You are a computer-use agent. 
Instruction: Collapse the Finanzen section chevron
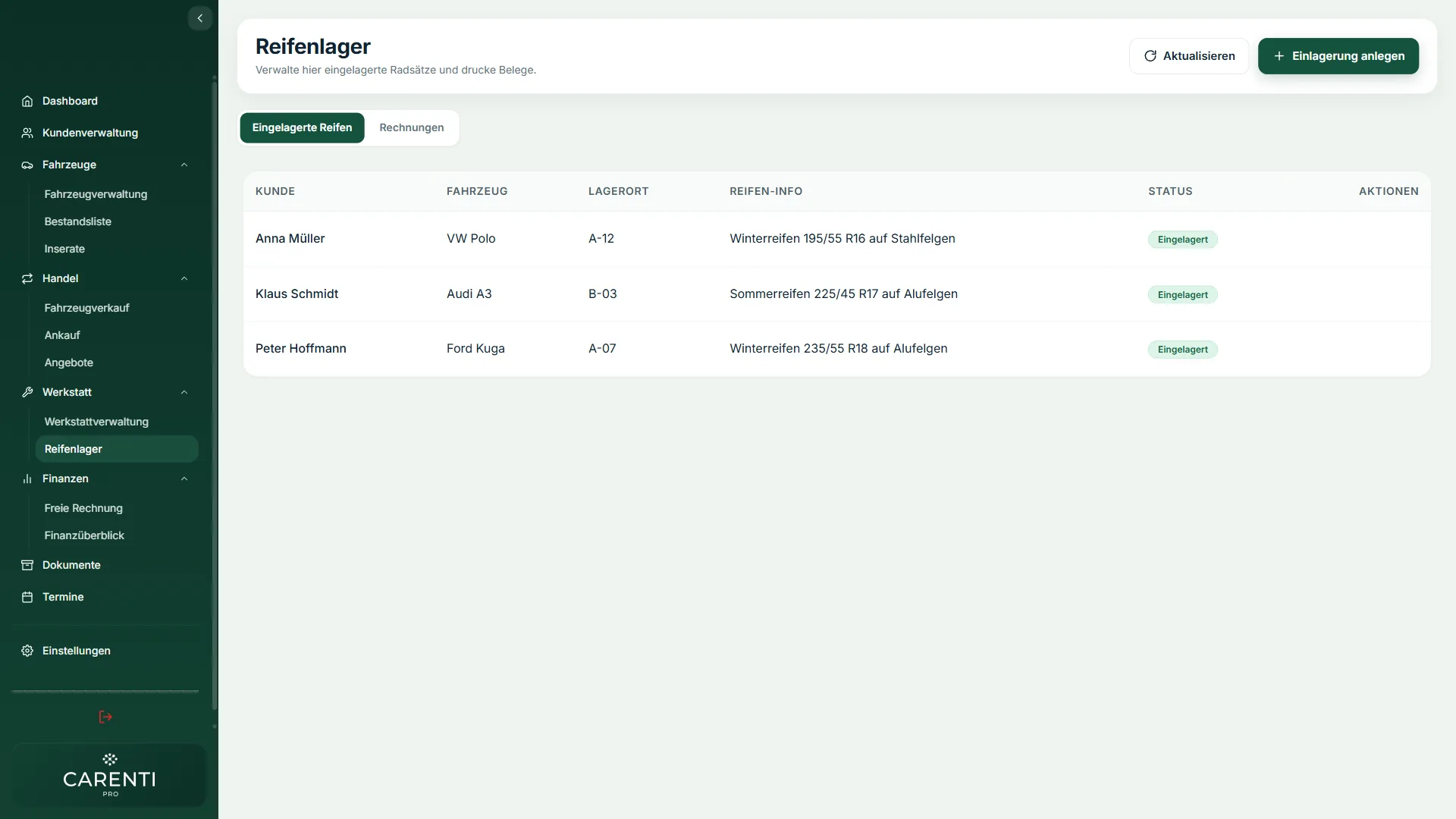pyautogui.click(x=184, y=479)
